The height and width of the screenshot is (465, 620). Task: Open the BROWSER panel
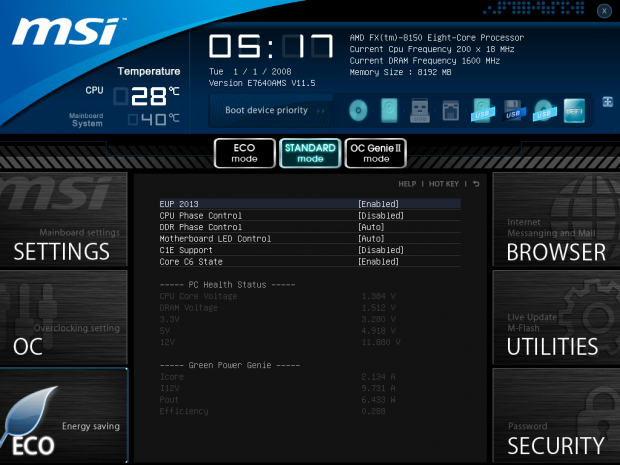(x=556, y=219)
